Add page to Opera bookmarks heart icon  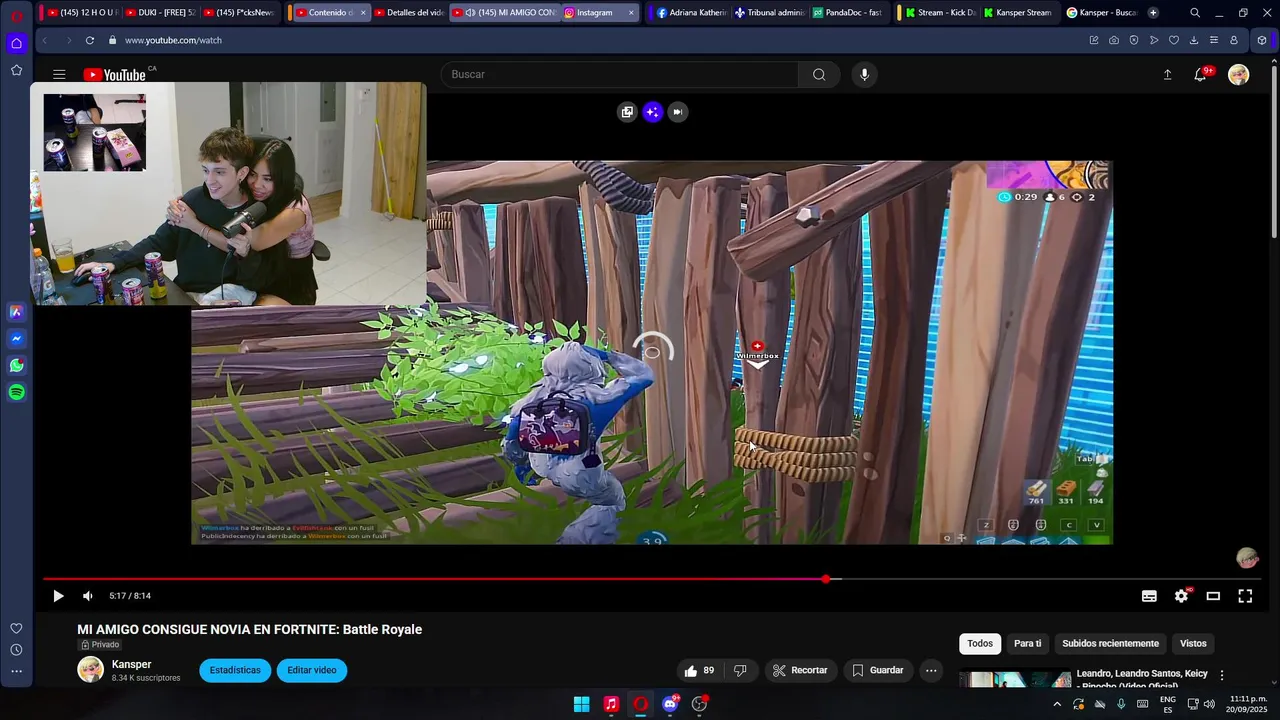[x=1174, y=40]
